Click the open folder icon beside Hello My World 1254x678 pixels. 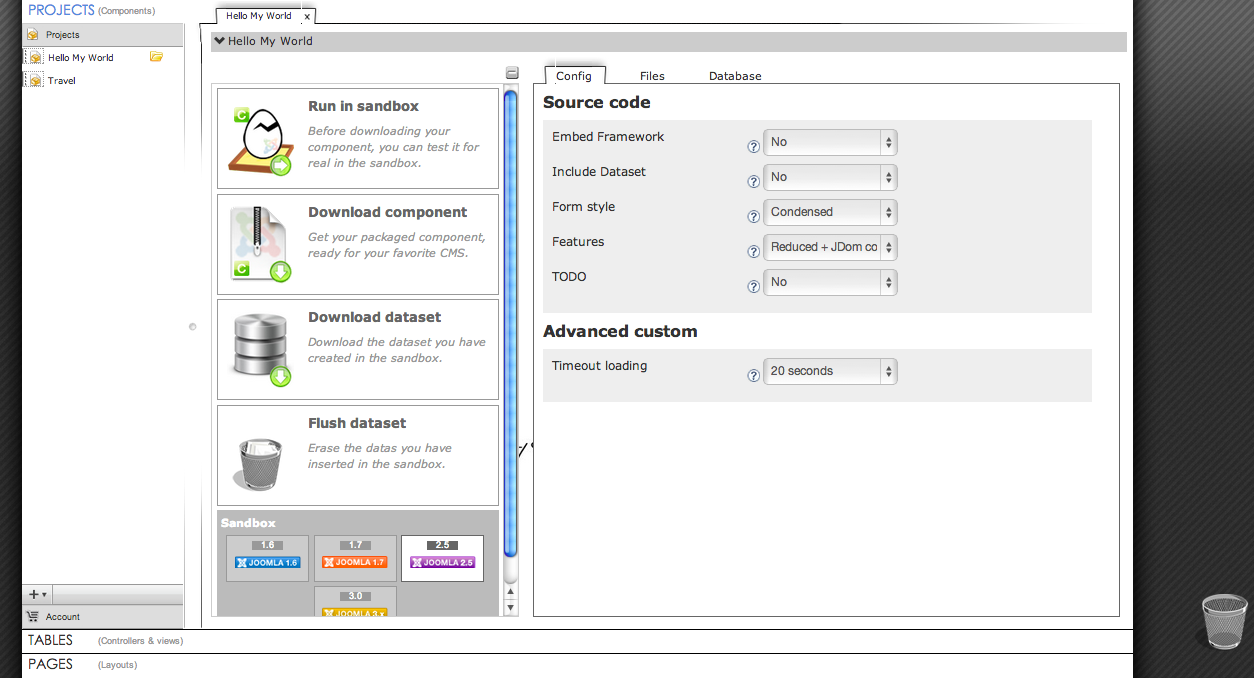coord(156,57)
